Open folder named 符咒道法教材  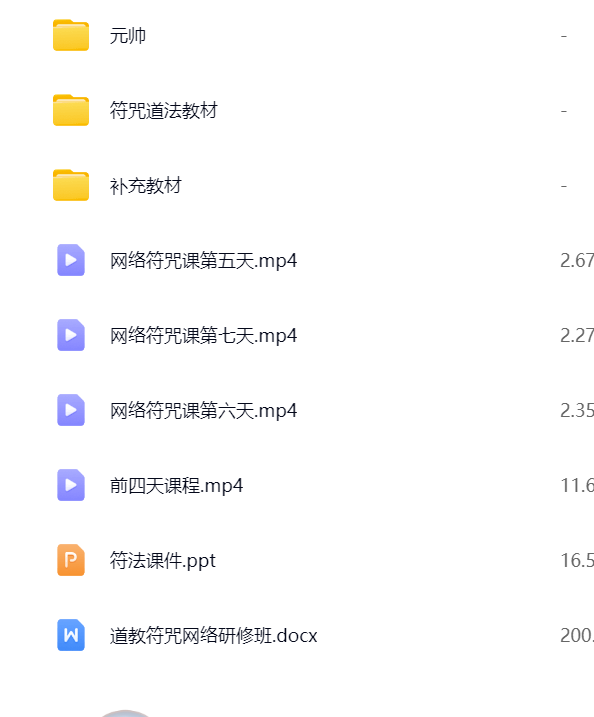pos(164,111)
